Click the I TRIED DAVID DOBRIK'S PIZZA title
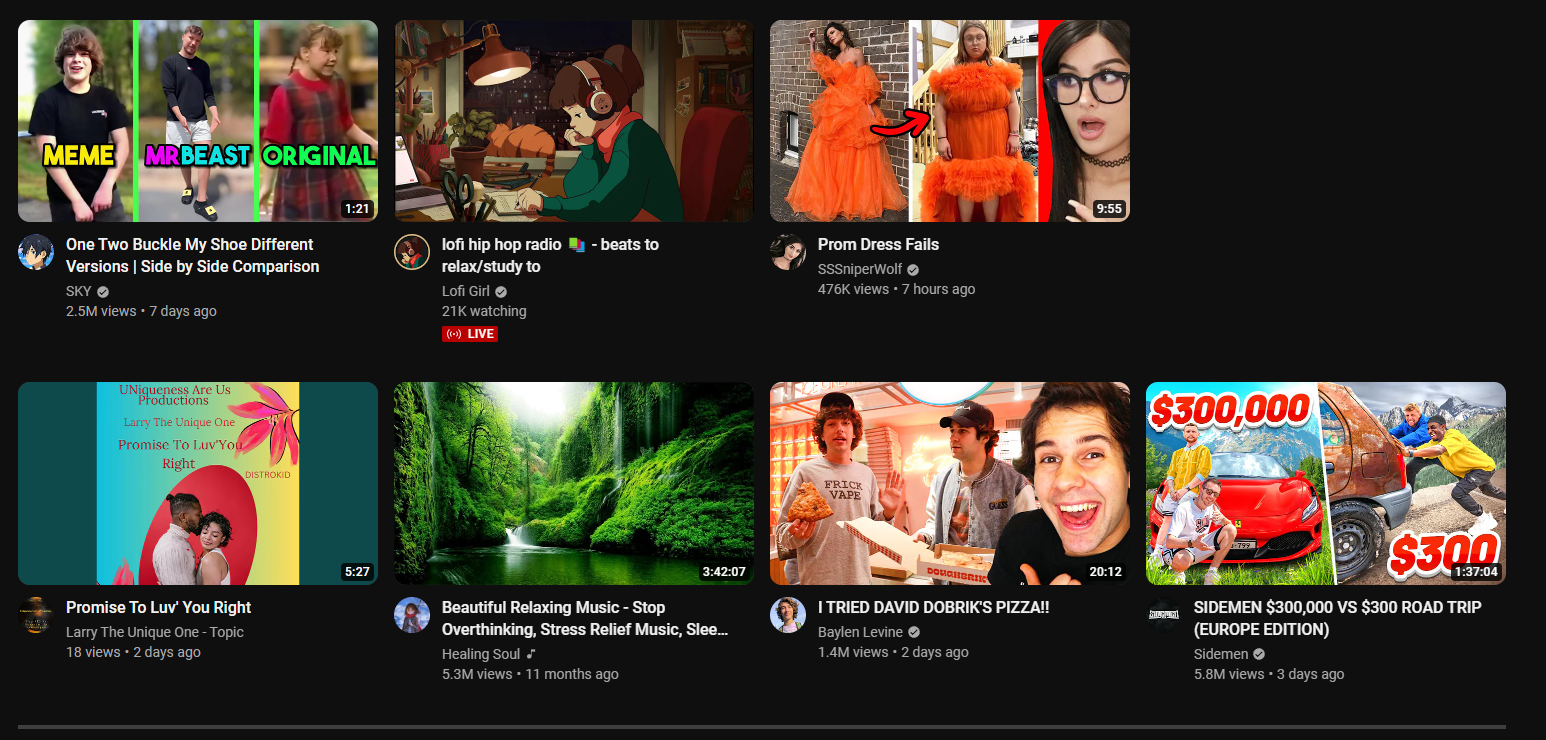 click(x=933, y=607)
